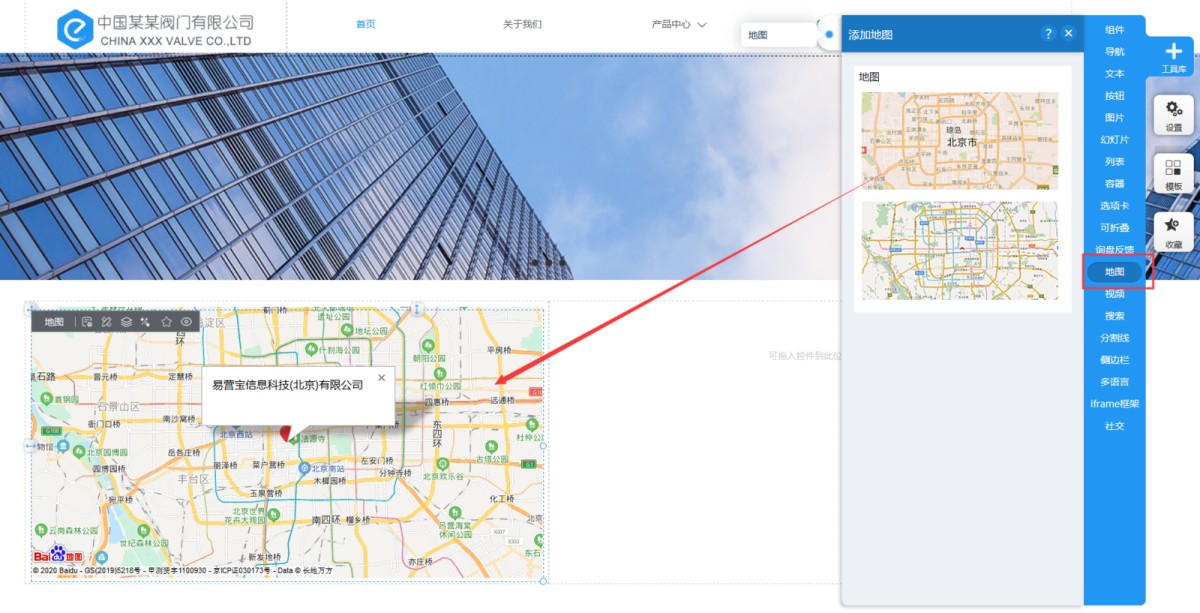Open the 模板 templates panel
This screenshot has width=1200, height=613.
[x=1173, y=173]
